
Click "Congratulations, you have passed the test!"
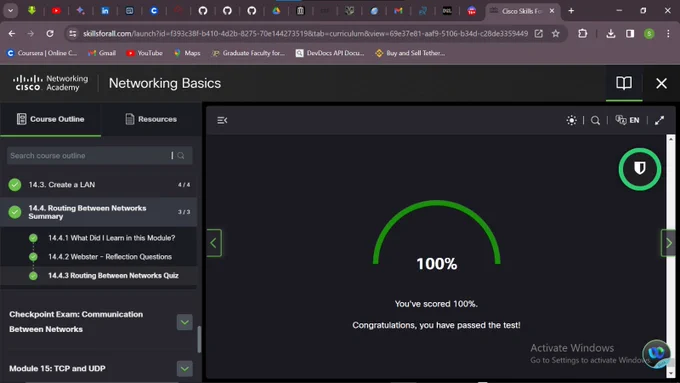[436, 325]
